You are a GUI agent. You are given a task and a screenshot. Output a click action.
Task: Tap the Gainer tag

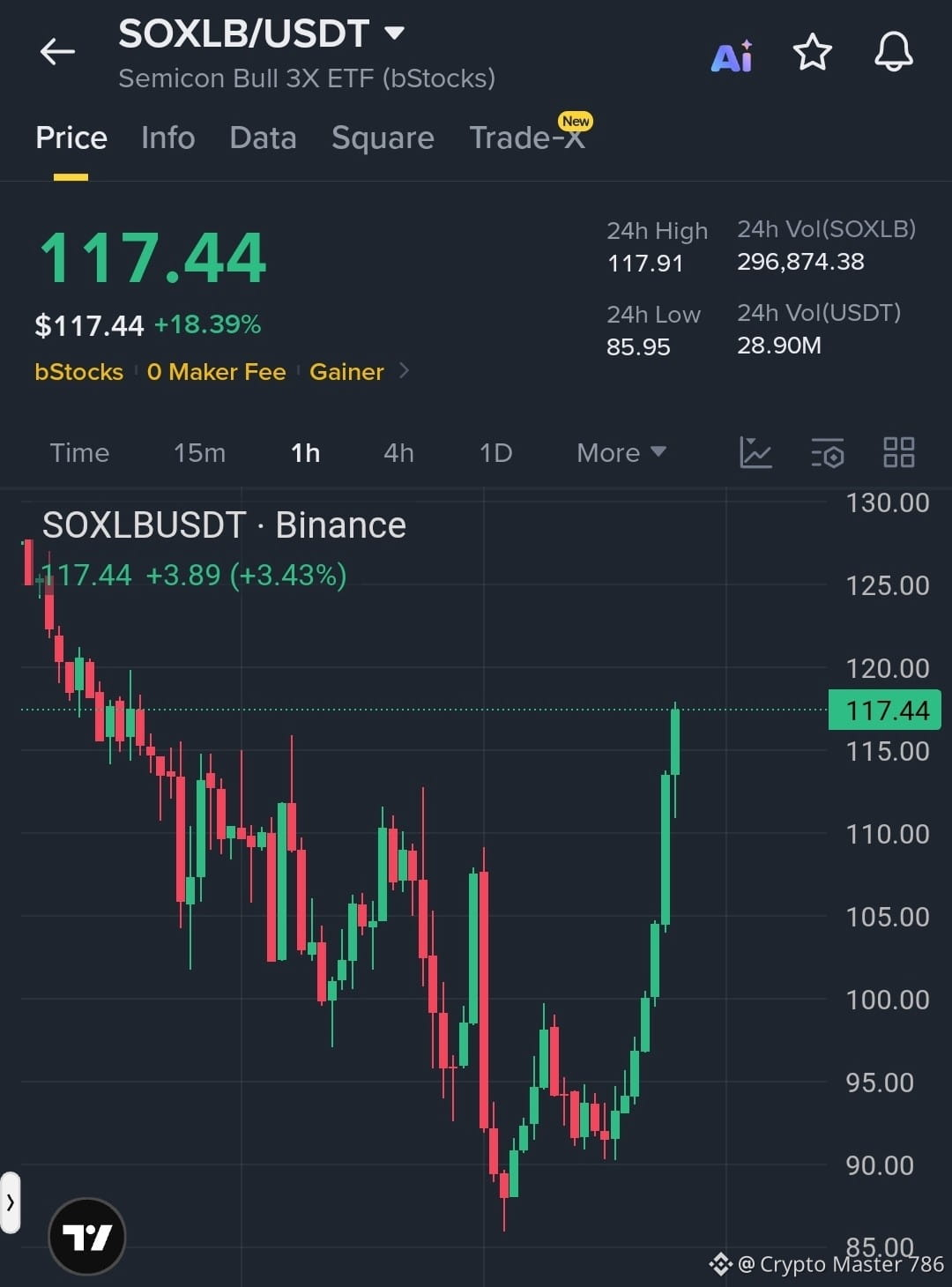[x=346, y=371]
